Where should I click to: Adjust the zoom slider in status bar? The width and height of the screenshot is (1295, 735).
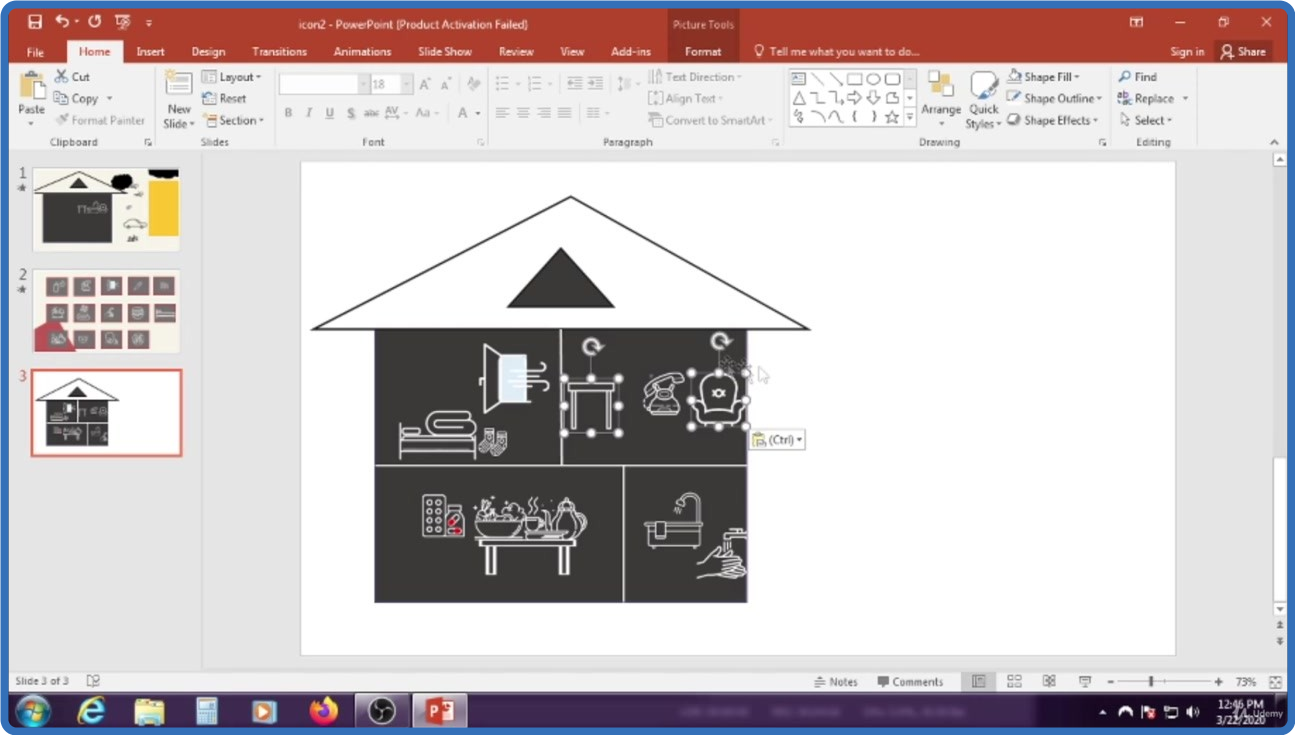[1151, 681]
